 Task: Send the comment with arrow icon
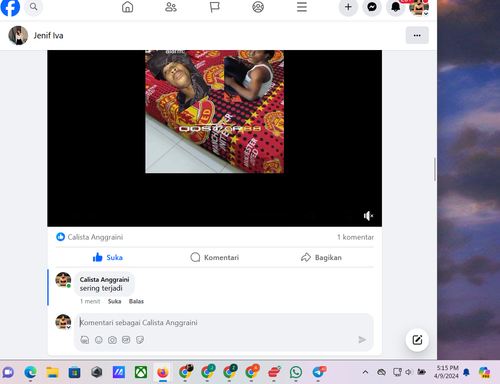click(x=362, y=340)
